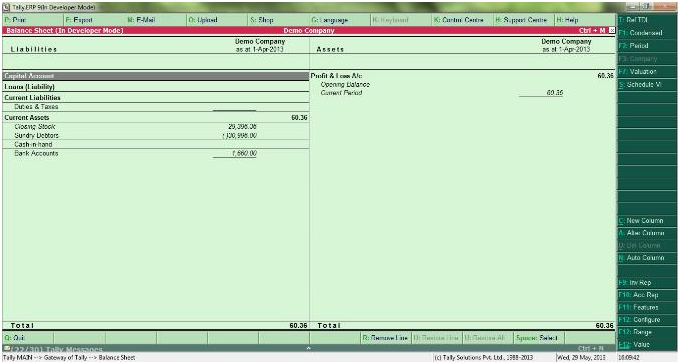Open the Support Centre
The width and height of the screenshot is (680, 364).
coord(525,20)
